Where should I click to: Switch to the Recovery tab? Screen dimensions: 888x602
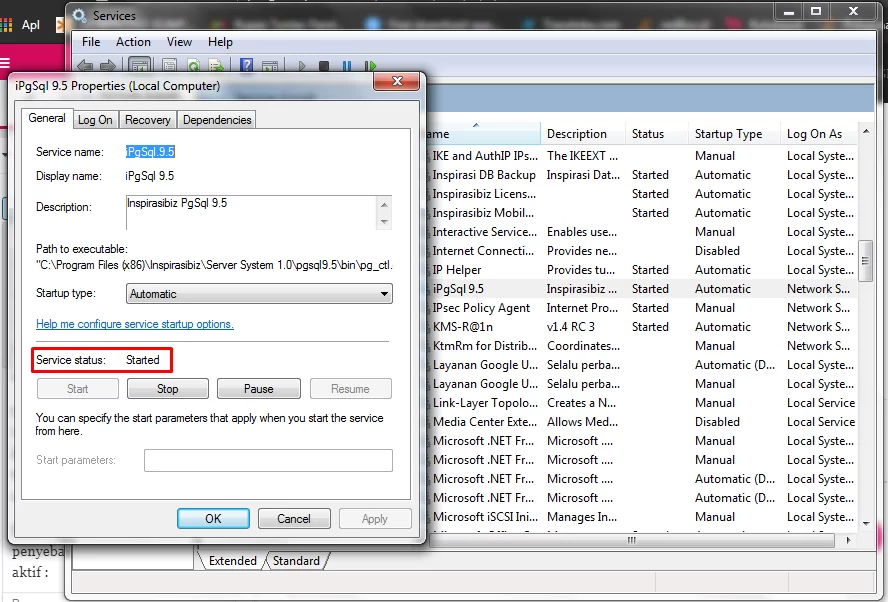point(147,119)
